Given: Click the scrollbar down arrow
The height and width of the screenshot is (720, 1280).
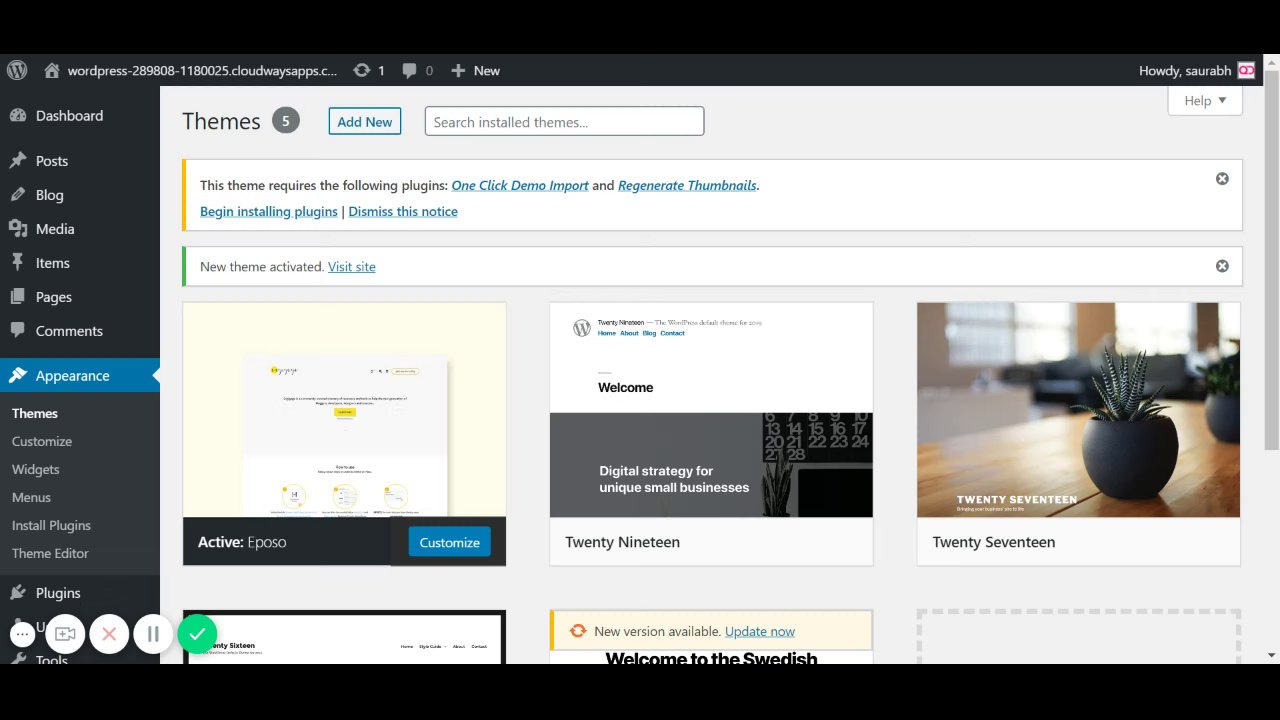Looking at the screenshot, I should pyautogui.click(x=1271, y=655).
